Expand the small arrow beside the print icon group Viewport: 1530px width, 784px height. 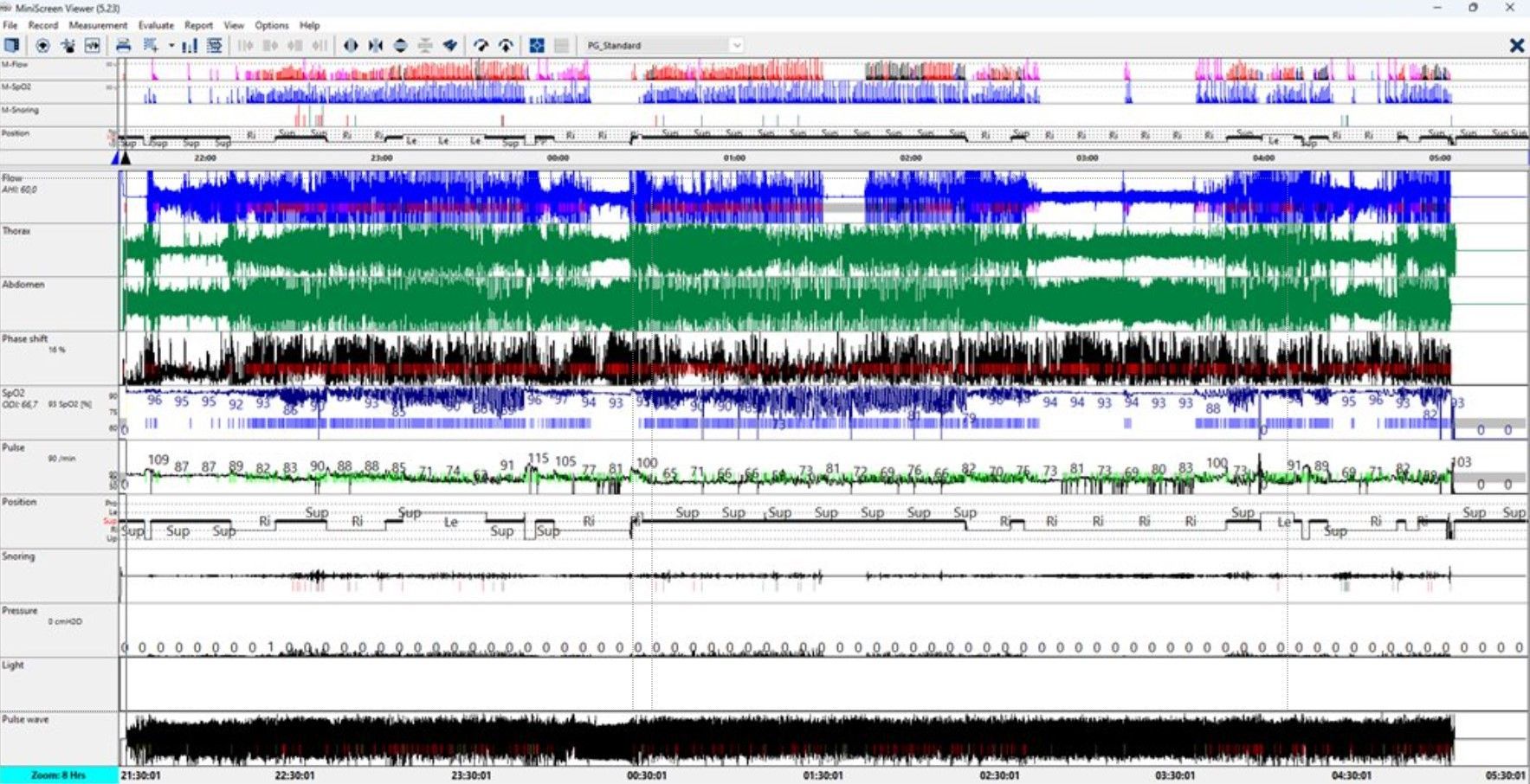[x=171, y=45]
